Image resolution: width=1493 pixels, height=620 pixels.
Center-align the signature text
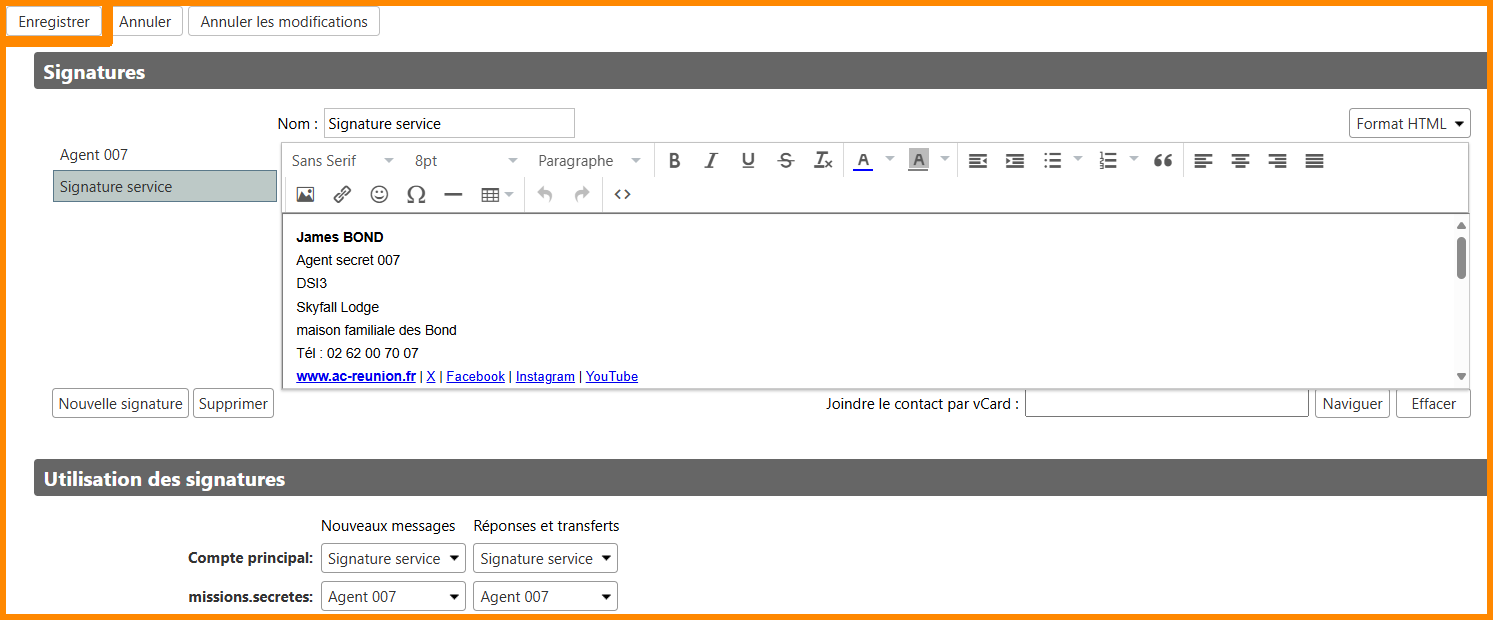1240,161
